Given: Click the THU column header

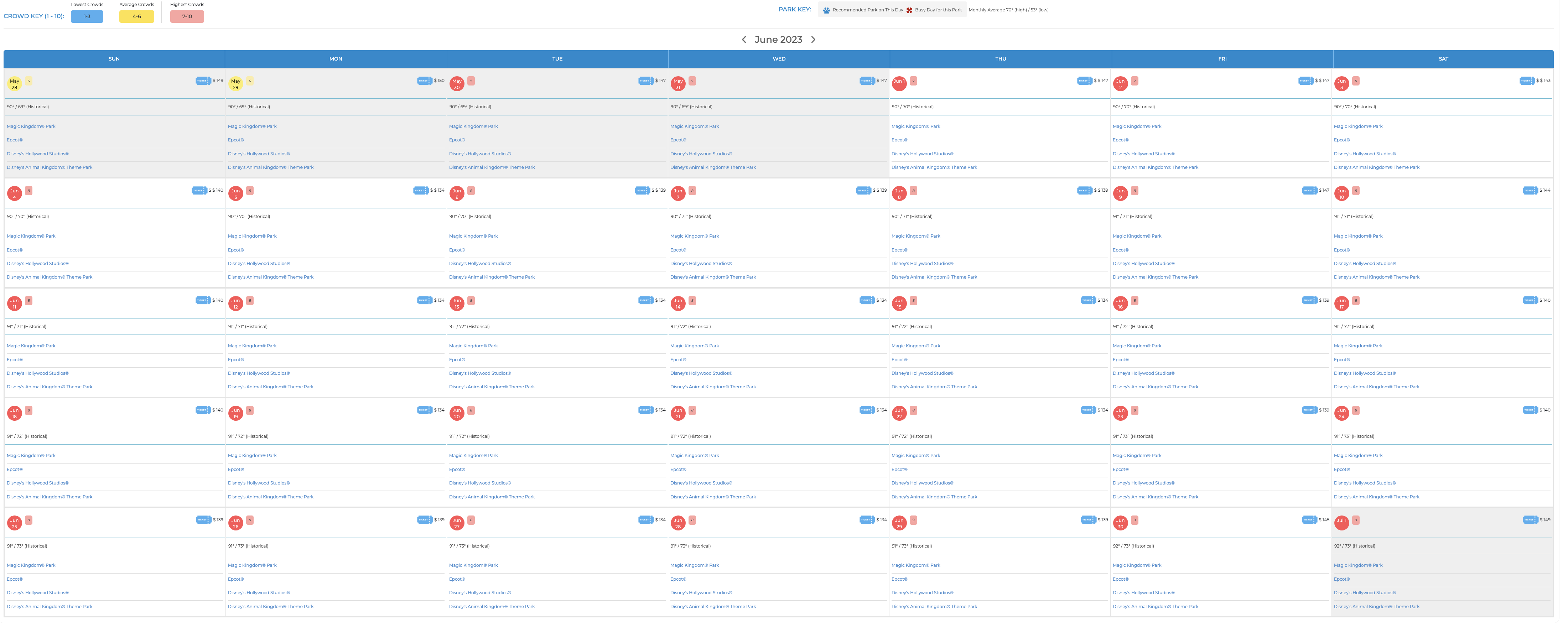Looking at the screenshot, I should (1000, 59).
